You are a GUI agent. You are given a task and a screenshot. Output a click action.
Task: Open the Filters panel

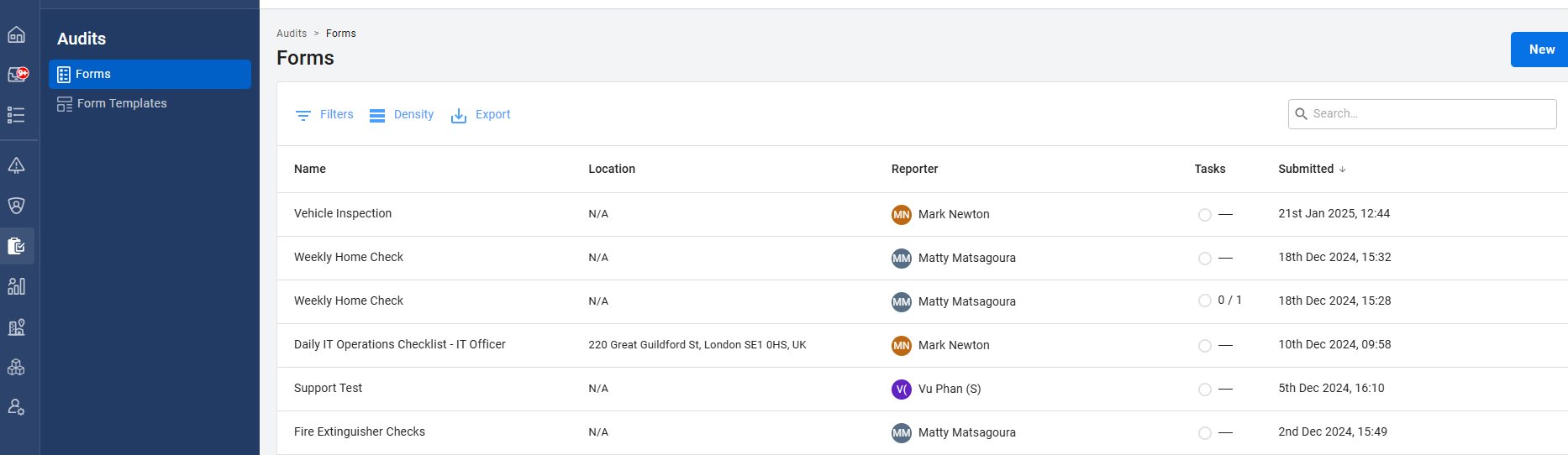[324, 115]
